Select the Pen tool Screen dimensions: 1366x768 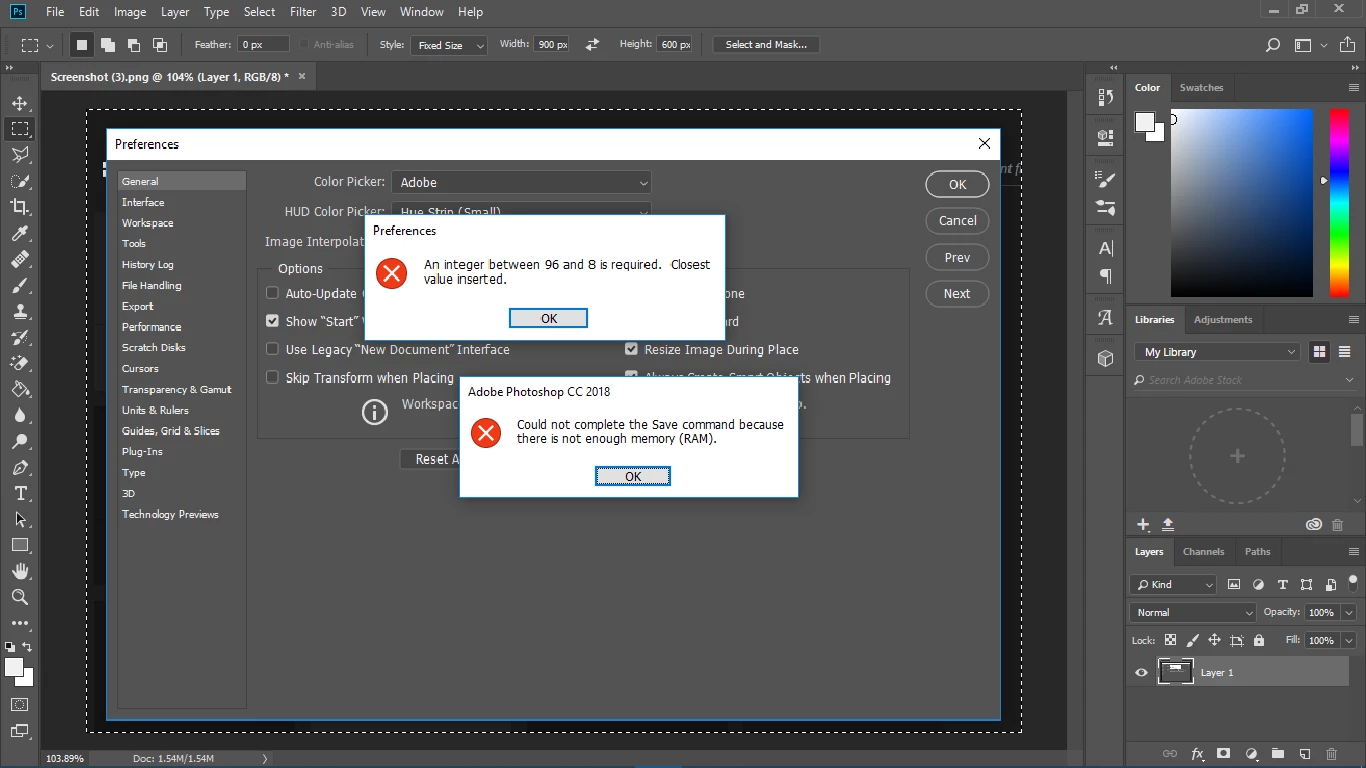click(x=19, y=467)
